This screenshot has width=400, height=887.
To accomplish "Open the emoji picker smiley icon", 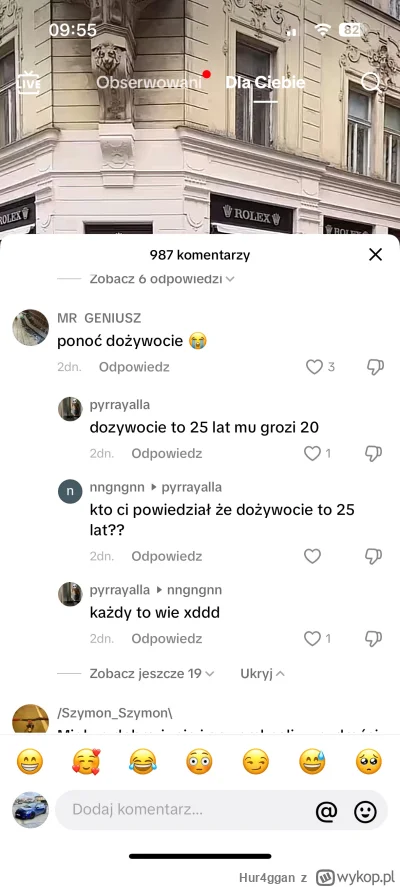I will (x=365, y=812).
